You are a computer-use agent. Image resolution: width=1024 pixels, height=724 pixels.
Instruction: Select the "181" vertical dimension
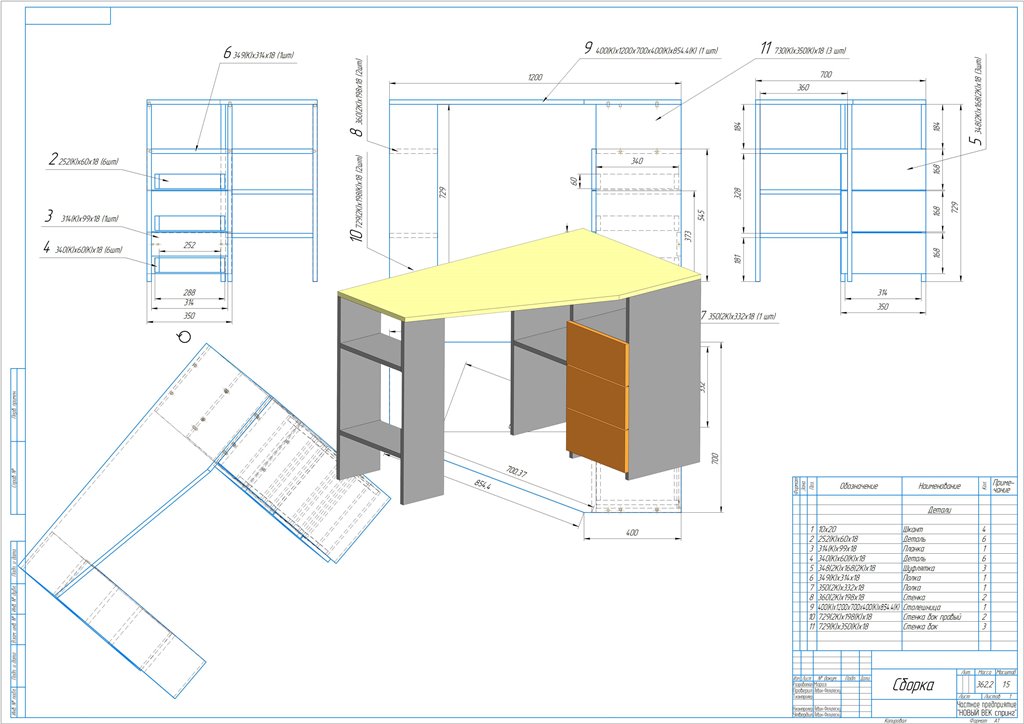click(x=738, y=259)
